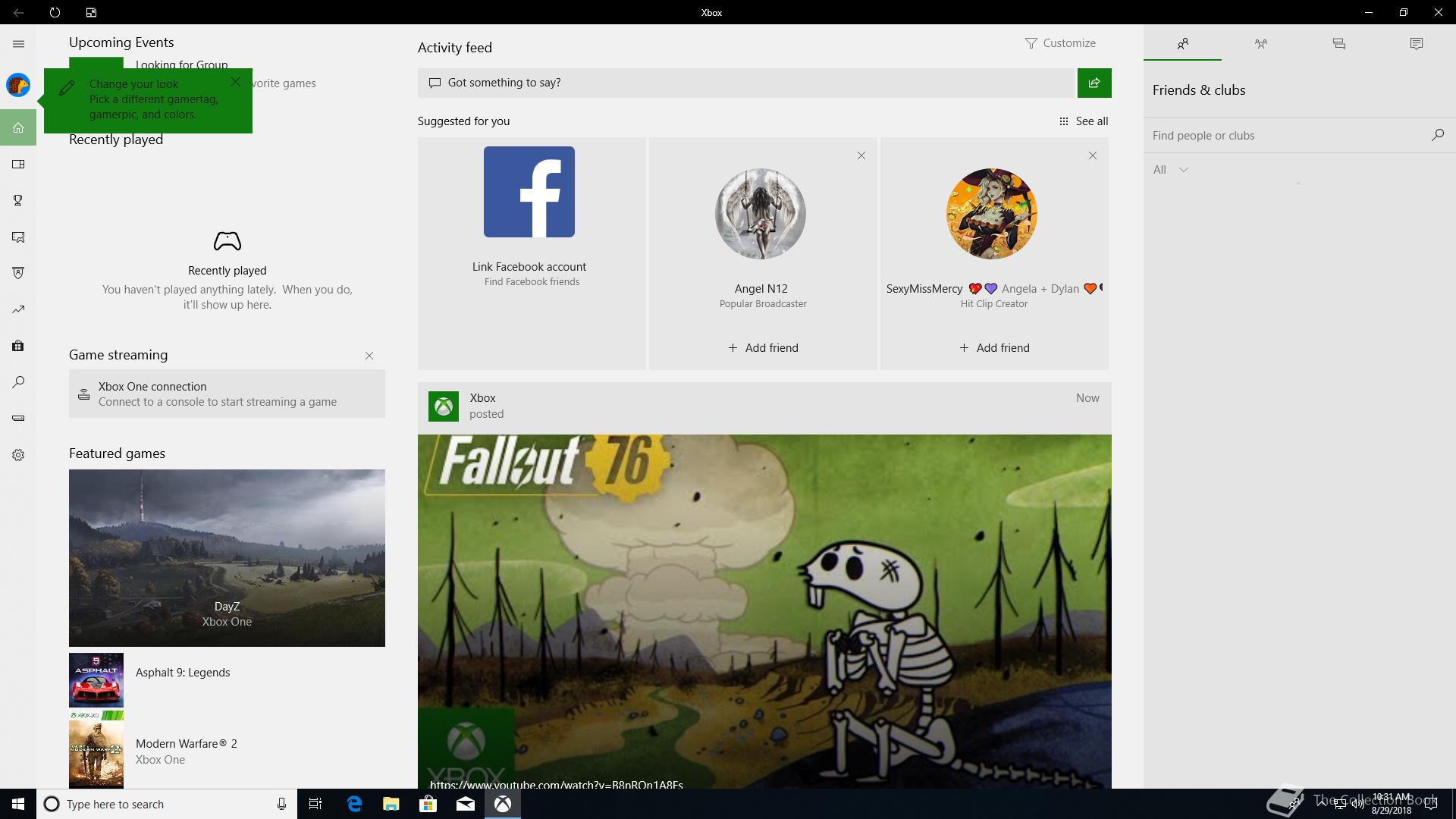Open Microsoft Store from taskbar
Screen dimensions: 1456x819
pos(428,804)
